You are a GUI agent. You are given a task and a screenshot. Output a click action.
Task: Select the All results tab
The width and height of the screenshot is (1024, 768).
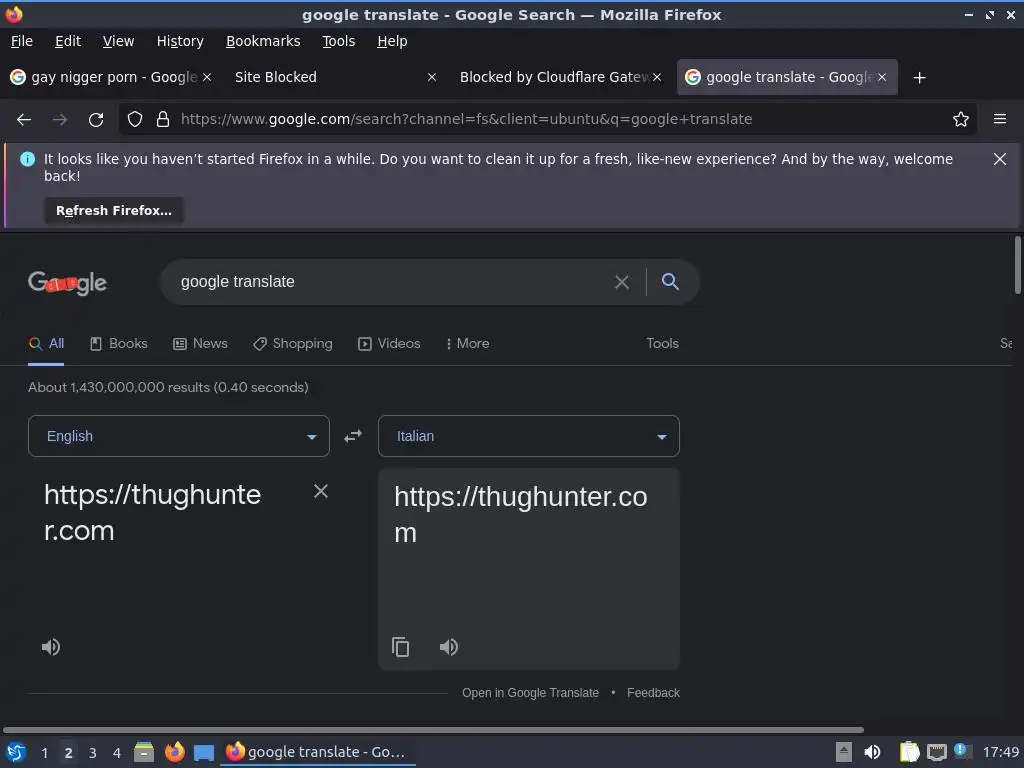click(46, 344)
